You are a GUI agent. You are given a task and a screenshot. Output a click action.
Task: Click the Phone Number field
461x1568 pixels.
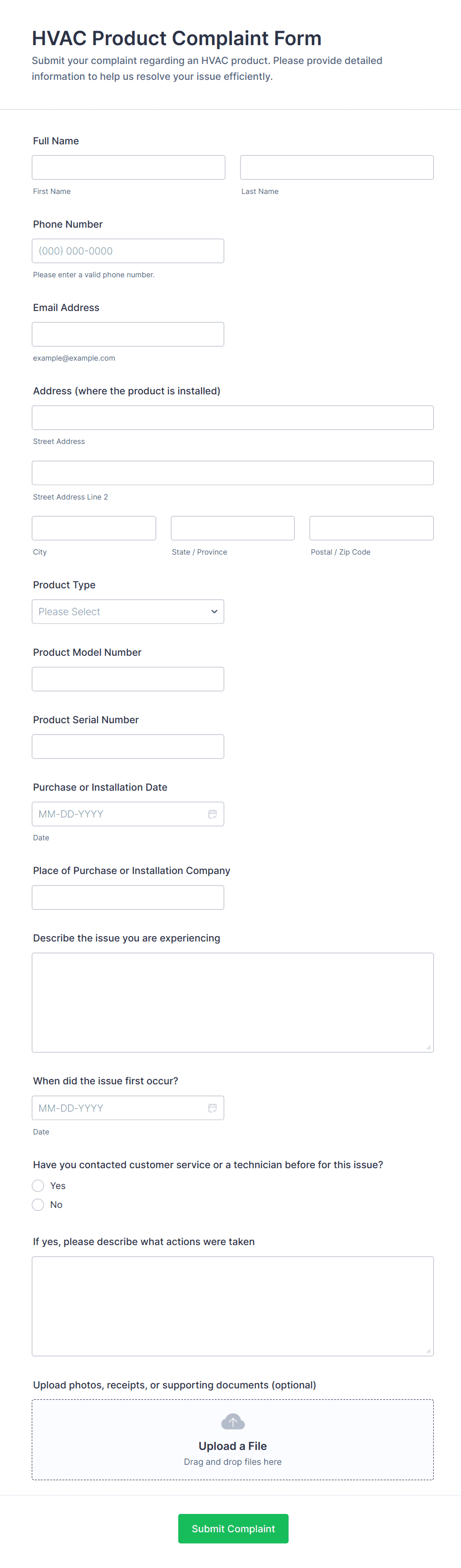tap(128, 251)
